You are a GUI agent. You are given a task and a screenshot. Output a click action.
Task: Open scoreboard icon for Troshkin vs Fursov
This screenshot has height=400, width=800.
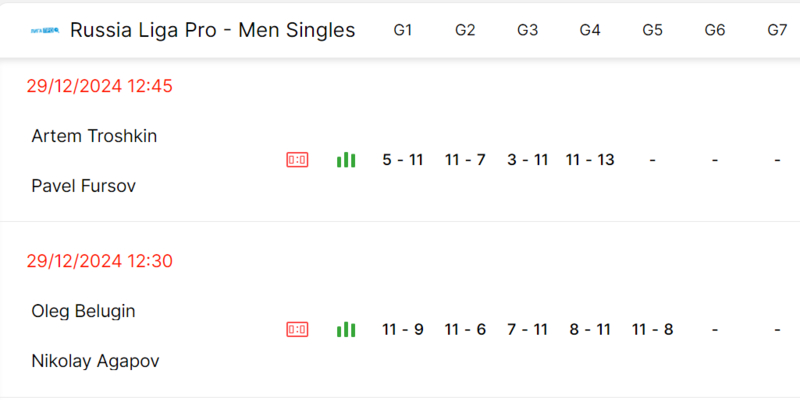click(297, 160)
